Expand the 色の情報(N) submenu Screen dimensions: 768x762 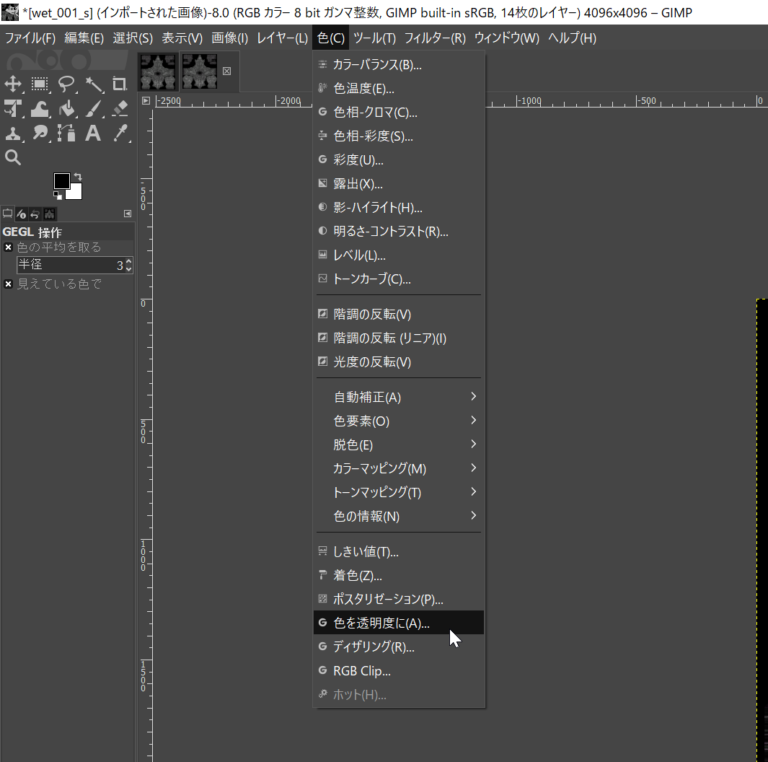(x=400, y=516)
